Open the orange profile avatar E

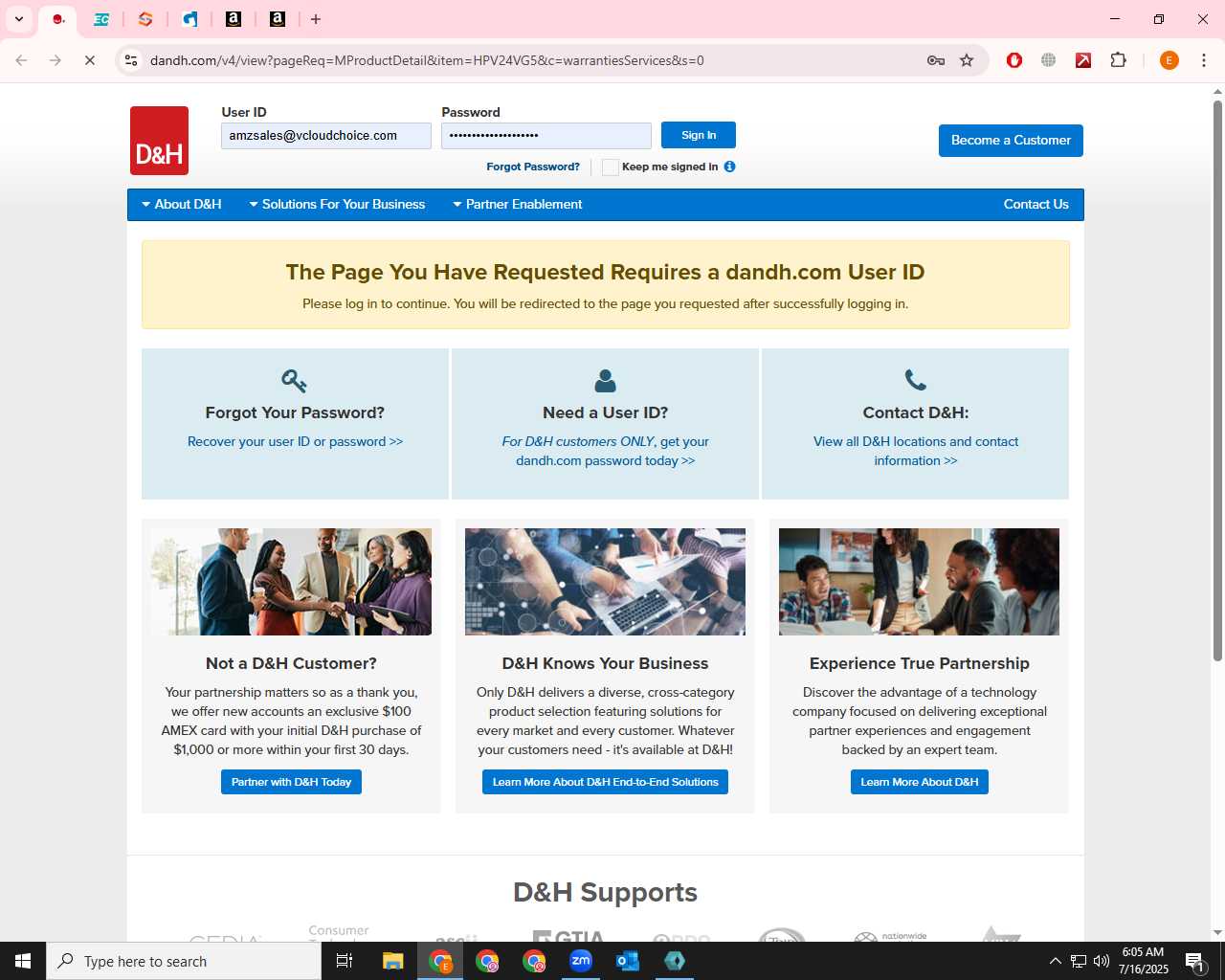click(x=1169, y=60)
